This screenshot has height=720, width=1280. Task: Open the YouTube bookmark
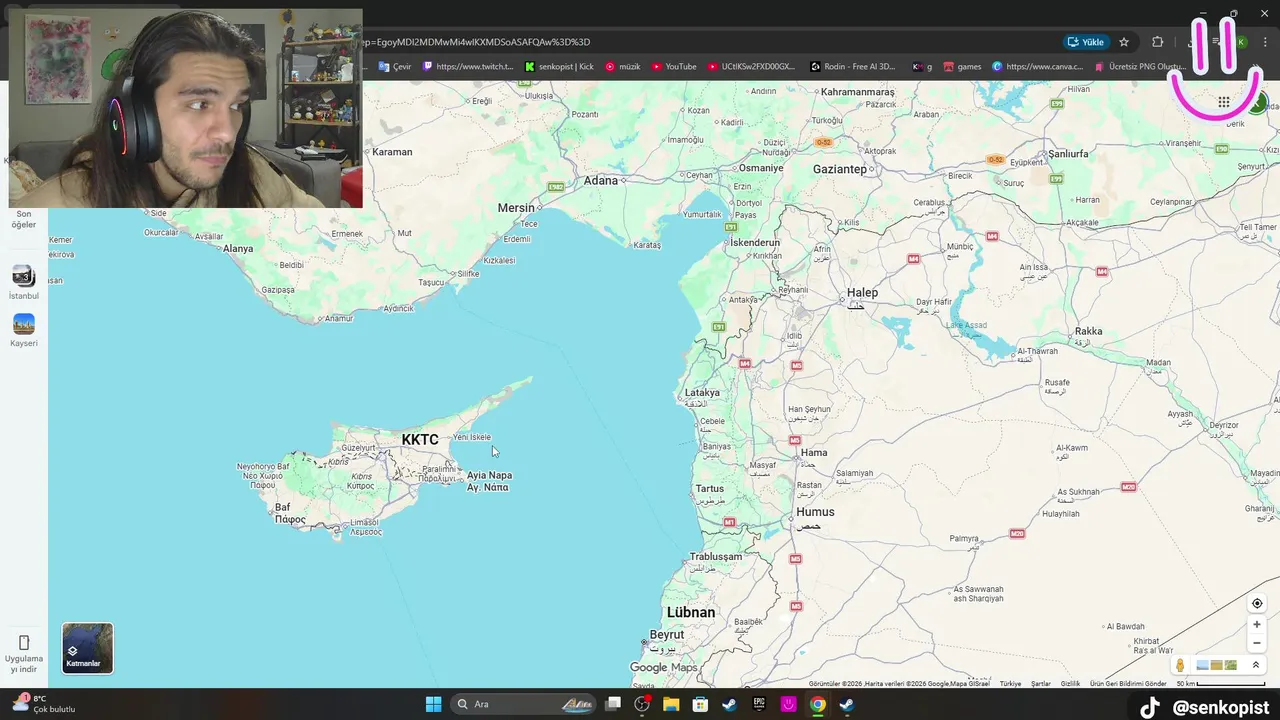tap(674, 67)
